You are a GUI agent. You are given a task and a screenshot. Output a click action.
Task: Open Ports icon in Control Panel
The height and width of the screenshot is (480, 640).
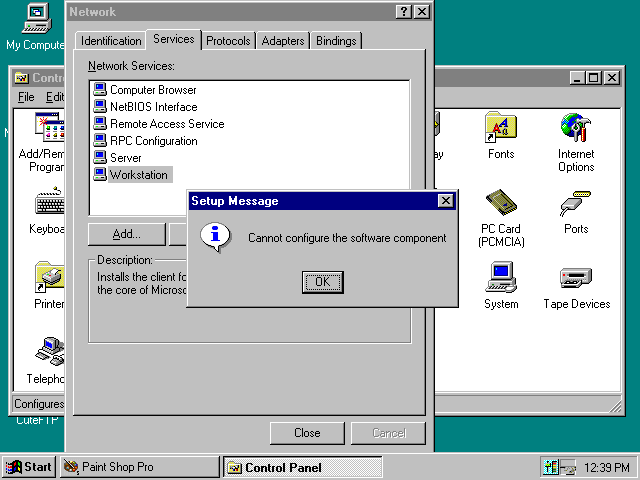(576, 212)
